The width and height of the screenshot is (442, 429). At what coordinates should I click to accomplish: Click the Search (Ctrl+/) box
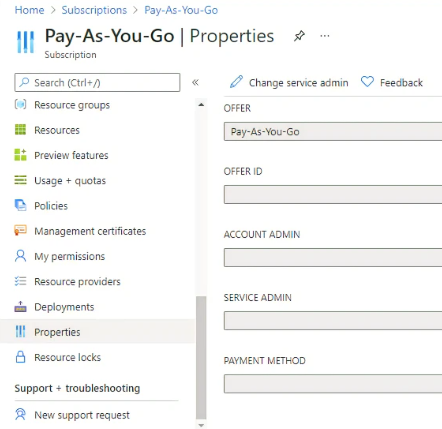pyautogui.click(x=97, y=82)
